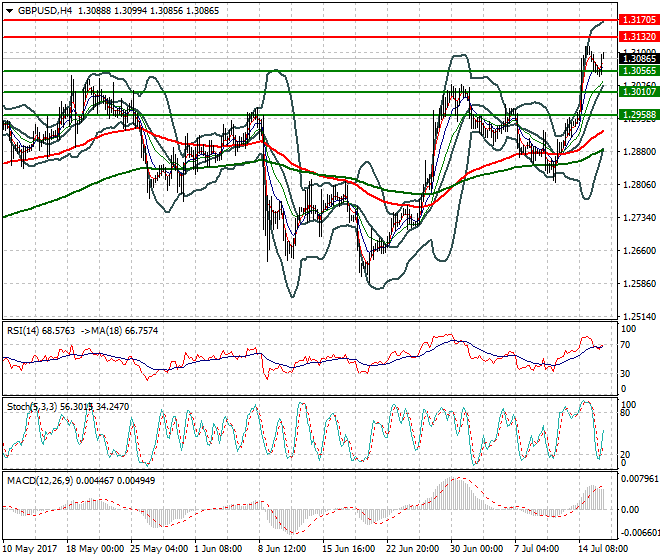Click the 1.27340 price axis value

point(639,218)
